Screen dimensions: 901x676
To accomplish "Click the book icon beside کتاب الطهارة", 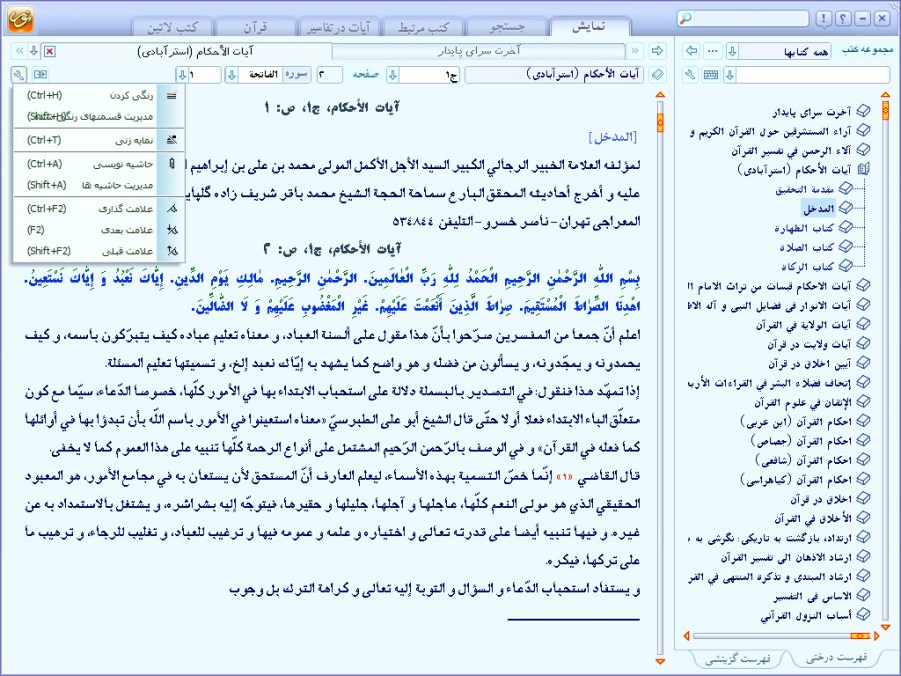I will [x=845, y=228].
